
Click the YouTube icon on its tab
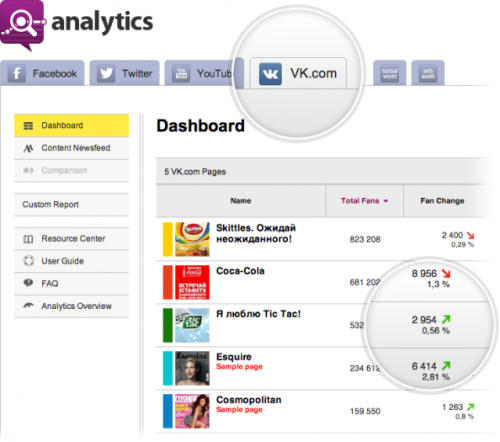[x=181, y=73]
